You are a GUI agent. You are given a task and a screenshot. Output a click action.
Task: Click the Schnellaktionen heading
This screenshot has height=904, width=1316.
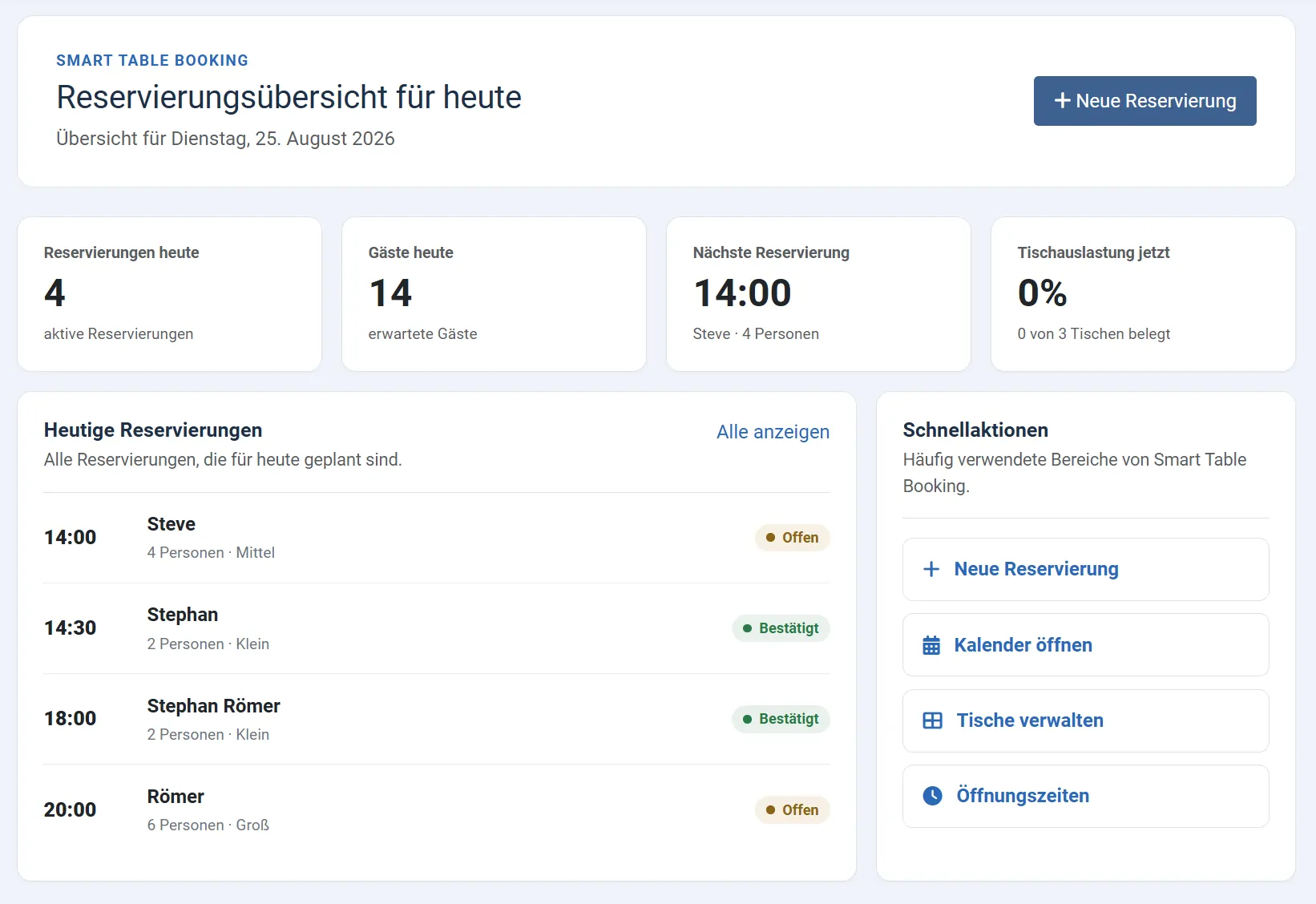coord(975,430)
